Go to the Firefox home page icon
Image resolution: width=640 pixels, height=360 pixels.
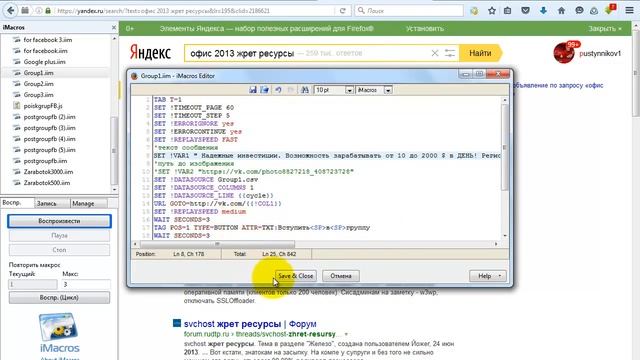(561, 11)
